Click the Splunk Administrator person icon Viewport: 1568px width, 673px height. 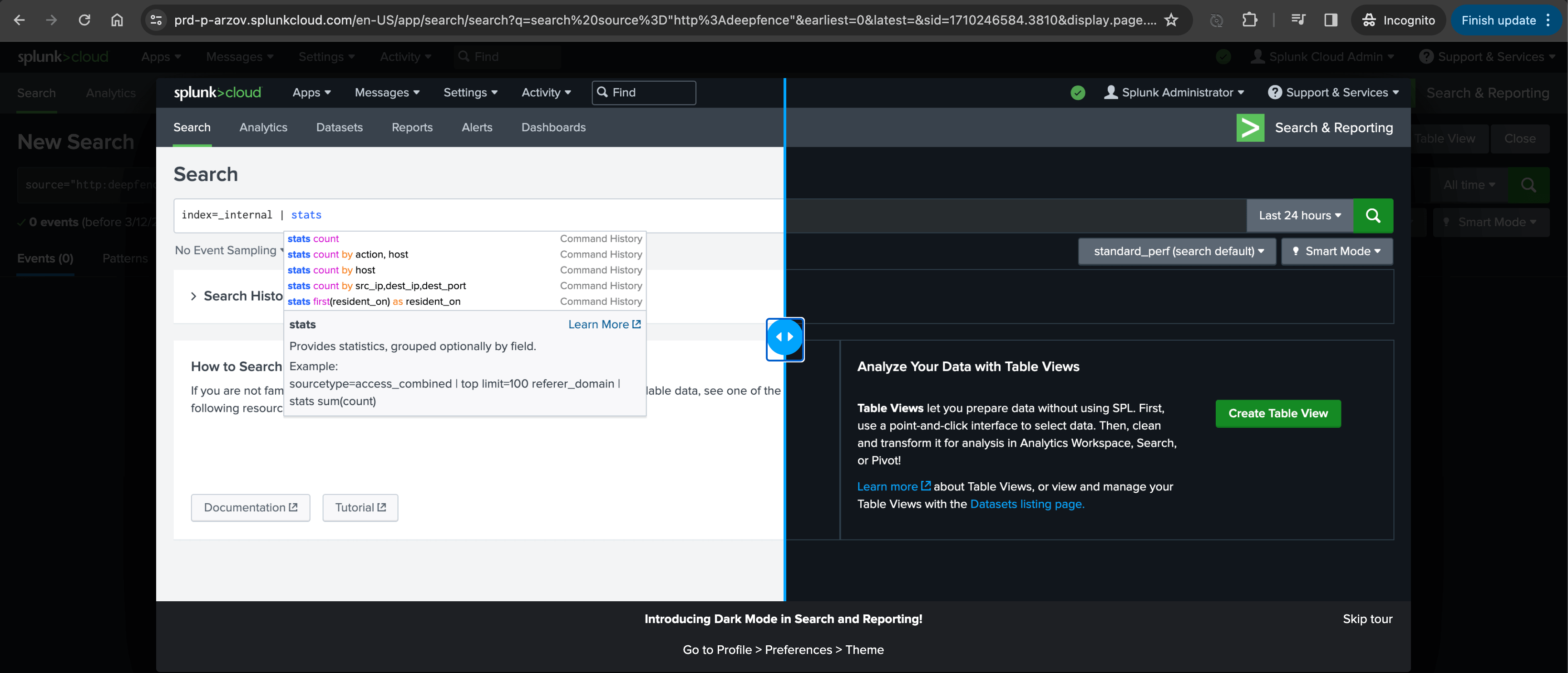1111,92
